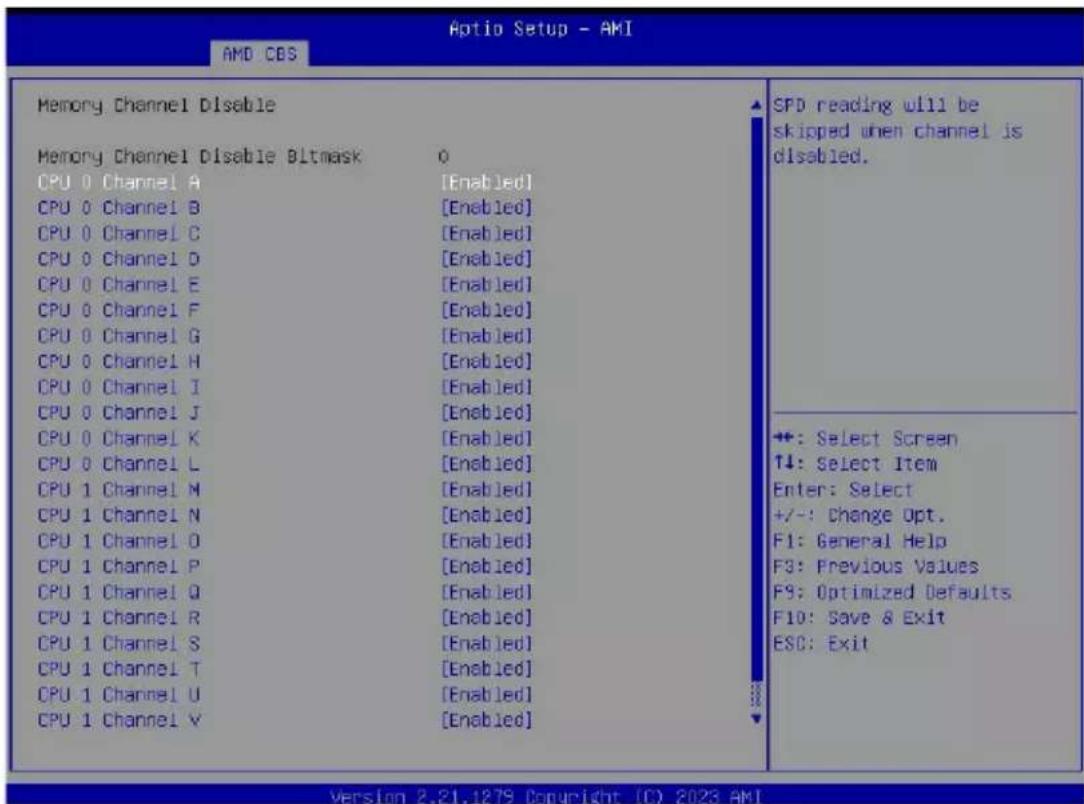Open CPU 1 Channel M option
The width and height of the screenshot is (1084, 804).
[285, 489]
